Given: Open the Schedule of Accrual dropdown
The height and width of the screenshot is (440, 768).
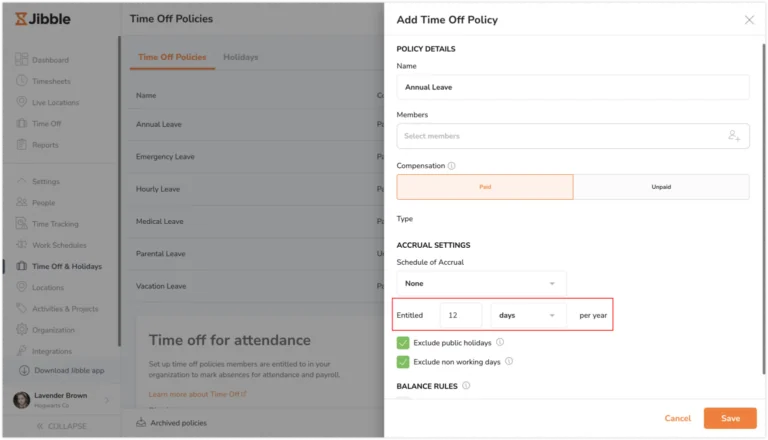Looking at the screenshot, I should point(481,284).
